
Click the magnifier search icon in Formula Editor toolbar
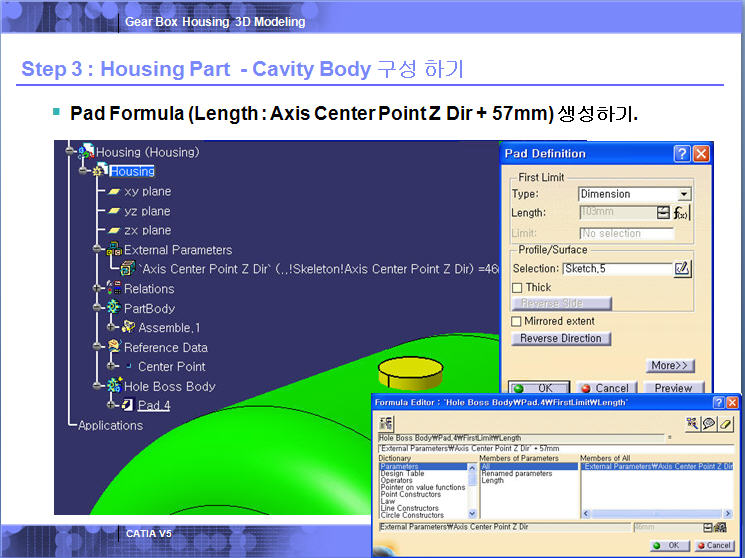click(692, 424)
